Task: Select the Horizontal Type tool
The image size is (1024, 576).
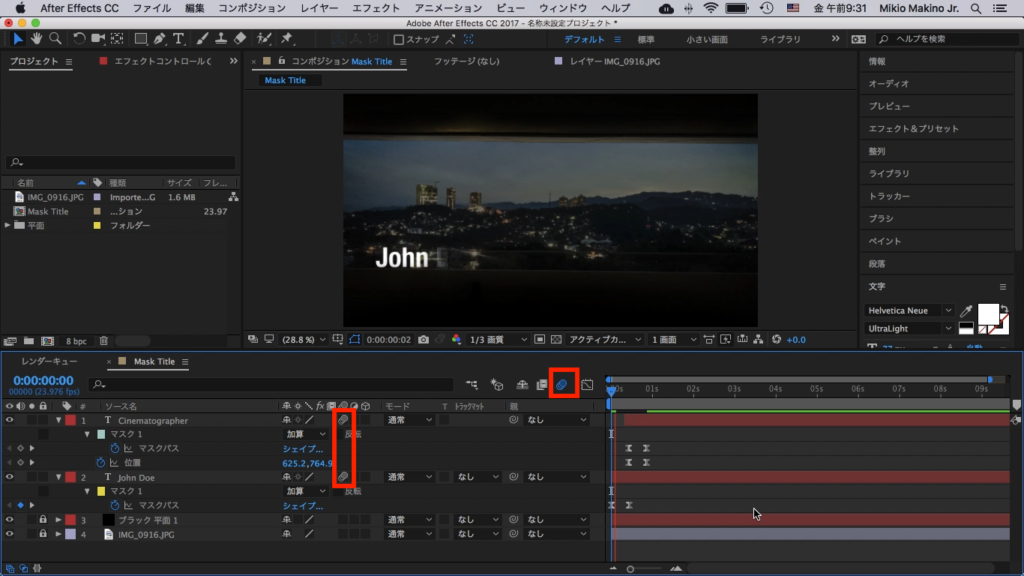Action: click(179, 39)
